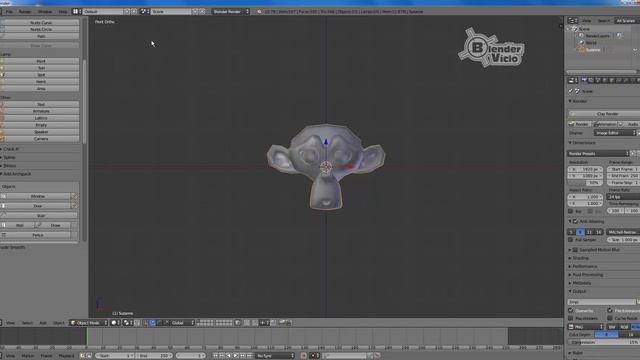Open 3D viewport Object menu
The width and height of the screenshot is (640, 360).
(58, 323)
